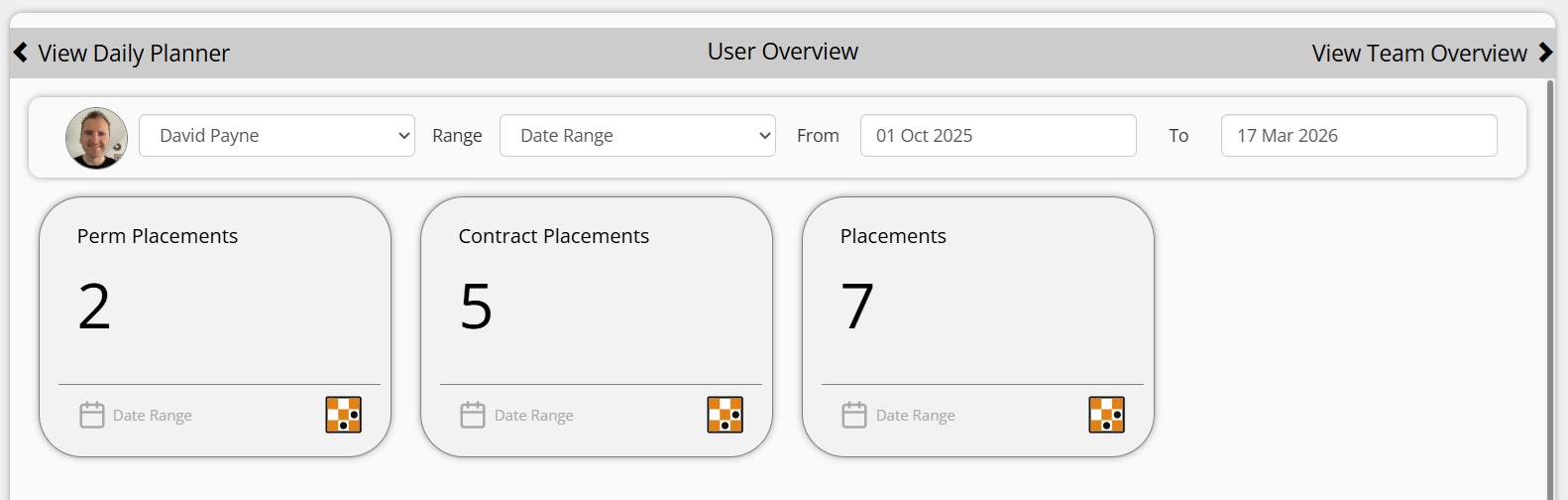1568x500 pixels.
Task: Click calendar icon on Placements card
Action: (x=854, y=415)
